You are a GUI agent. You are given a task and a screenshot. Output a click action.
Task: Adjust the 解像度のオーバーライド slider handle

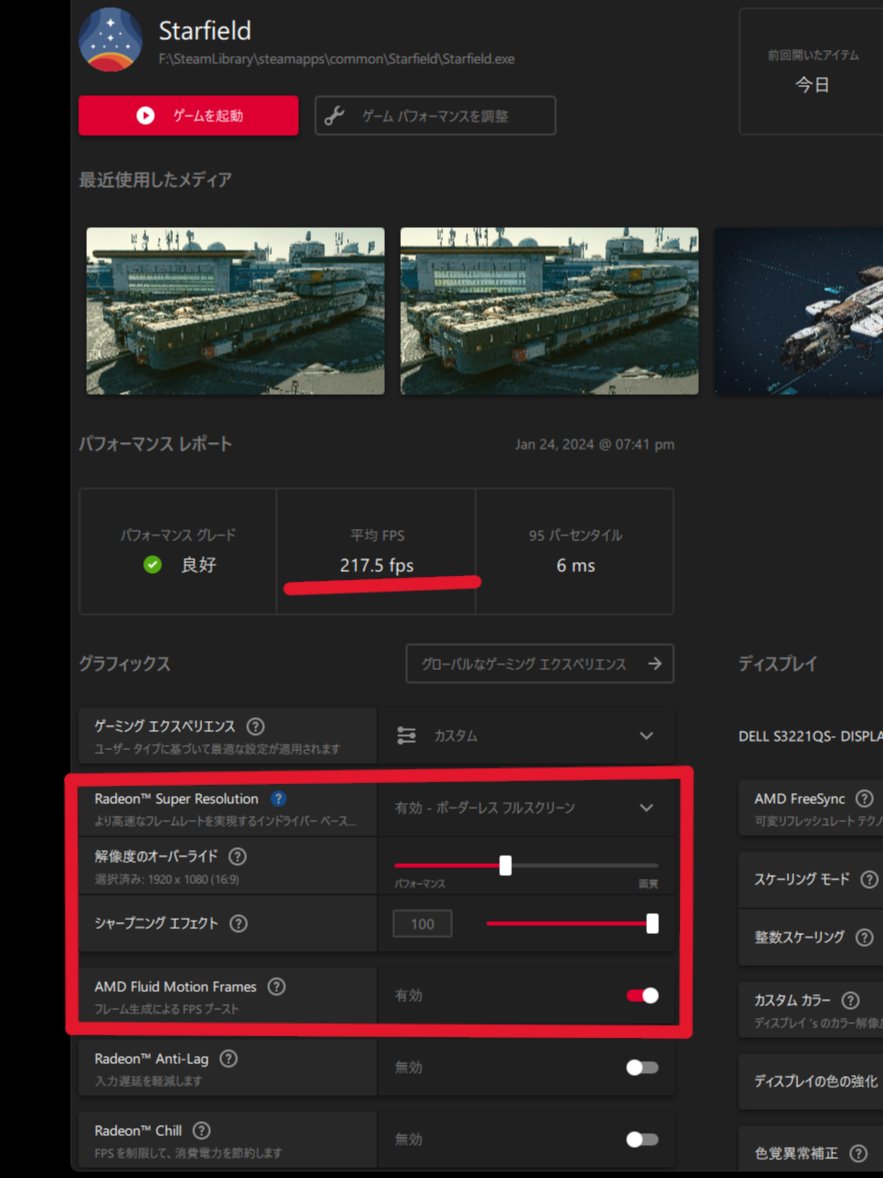pyautogui.click(x=506, y=865)
